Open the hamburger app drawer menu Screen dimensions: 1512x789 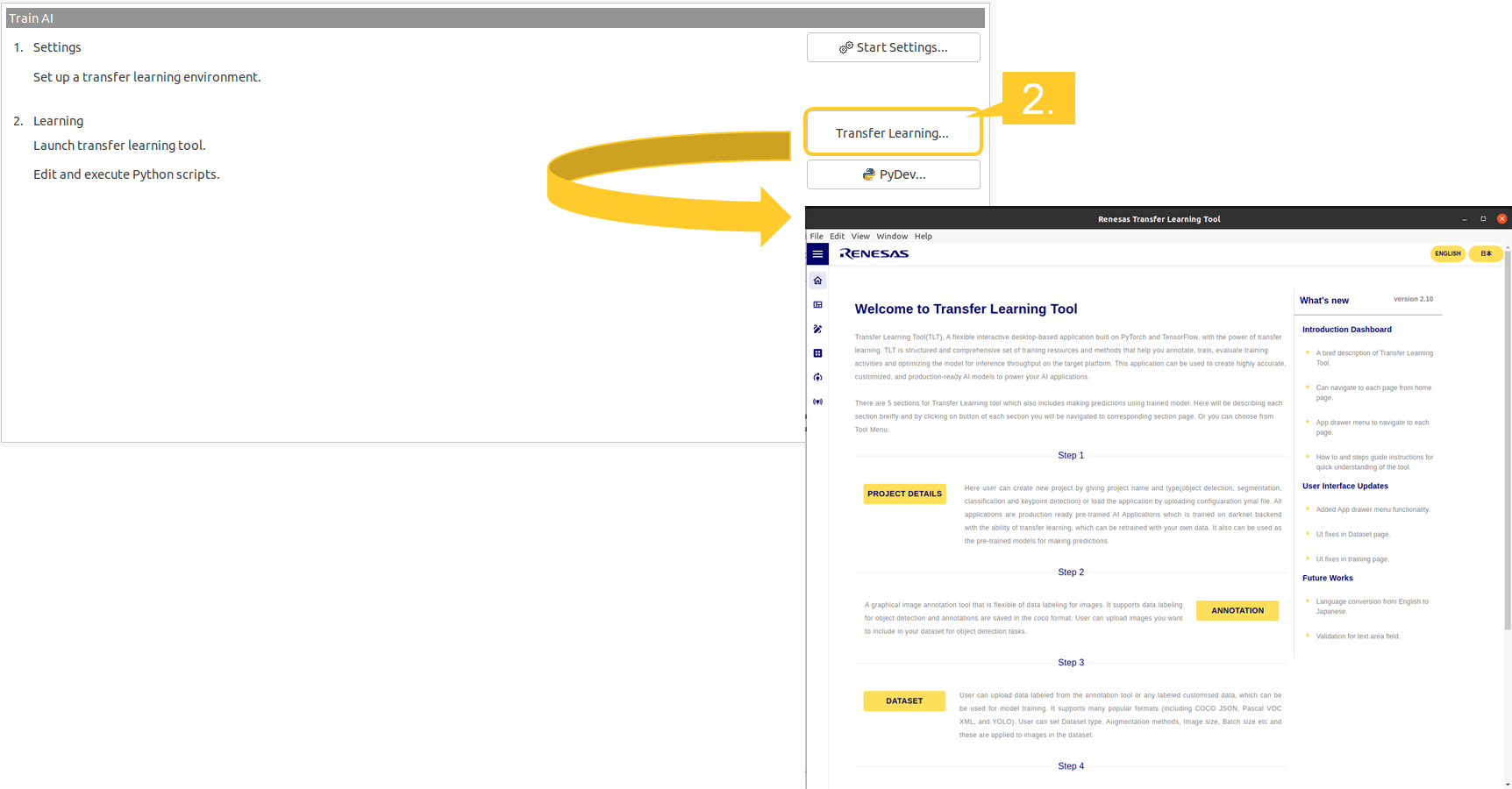pos(817,254)
